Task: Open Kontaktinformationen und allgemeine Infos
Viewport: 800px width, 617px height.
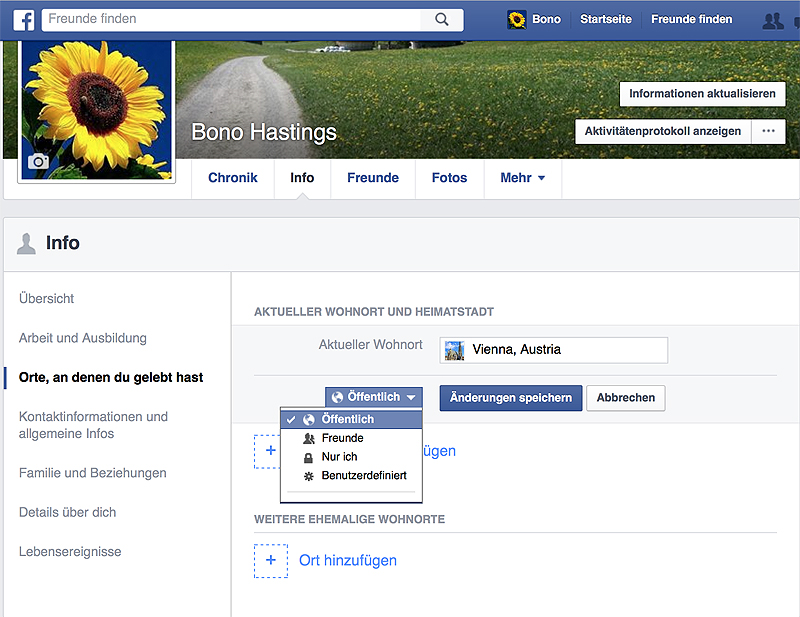Action: tap(93, 425)
